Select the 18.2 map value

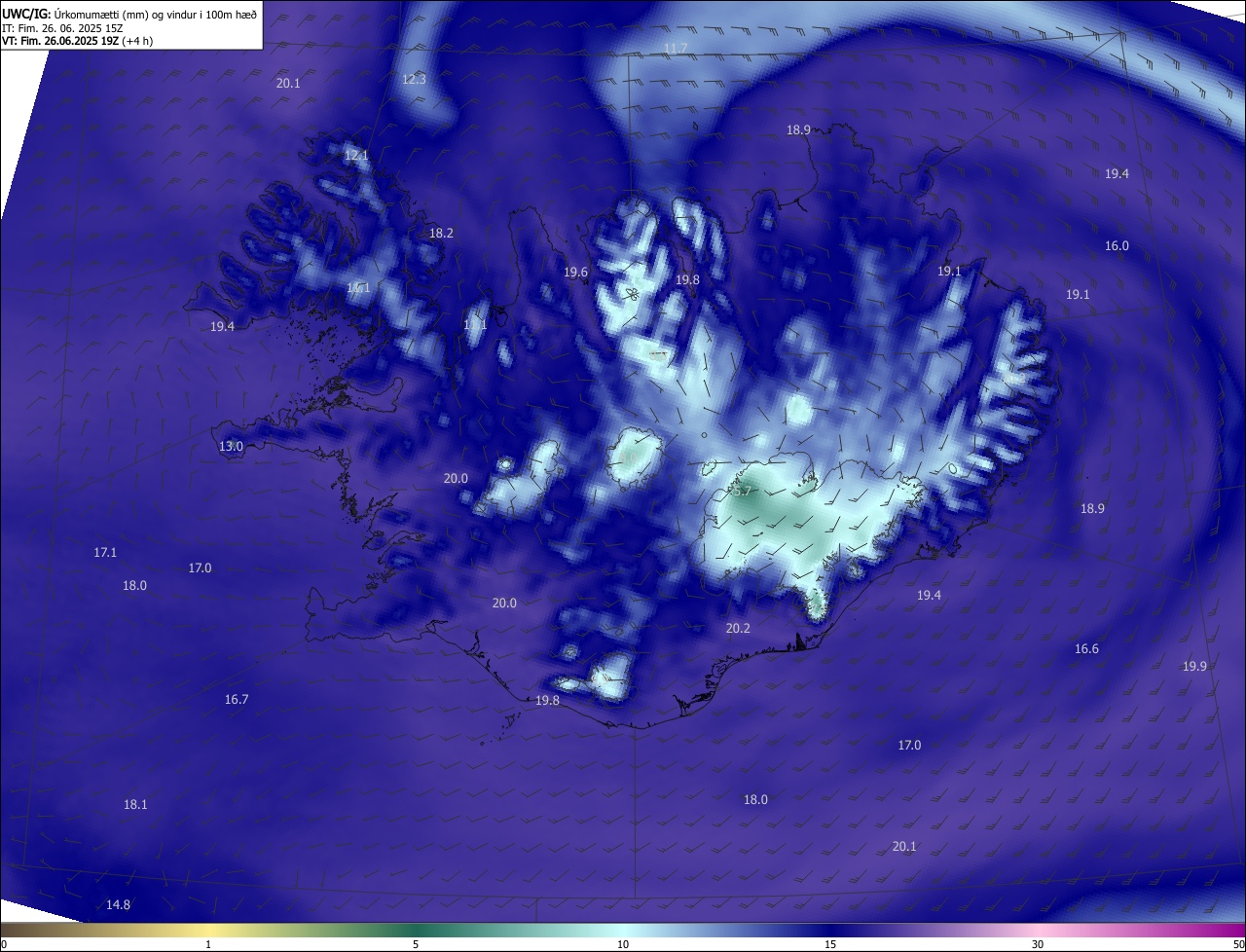(441, 233)
